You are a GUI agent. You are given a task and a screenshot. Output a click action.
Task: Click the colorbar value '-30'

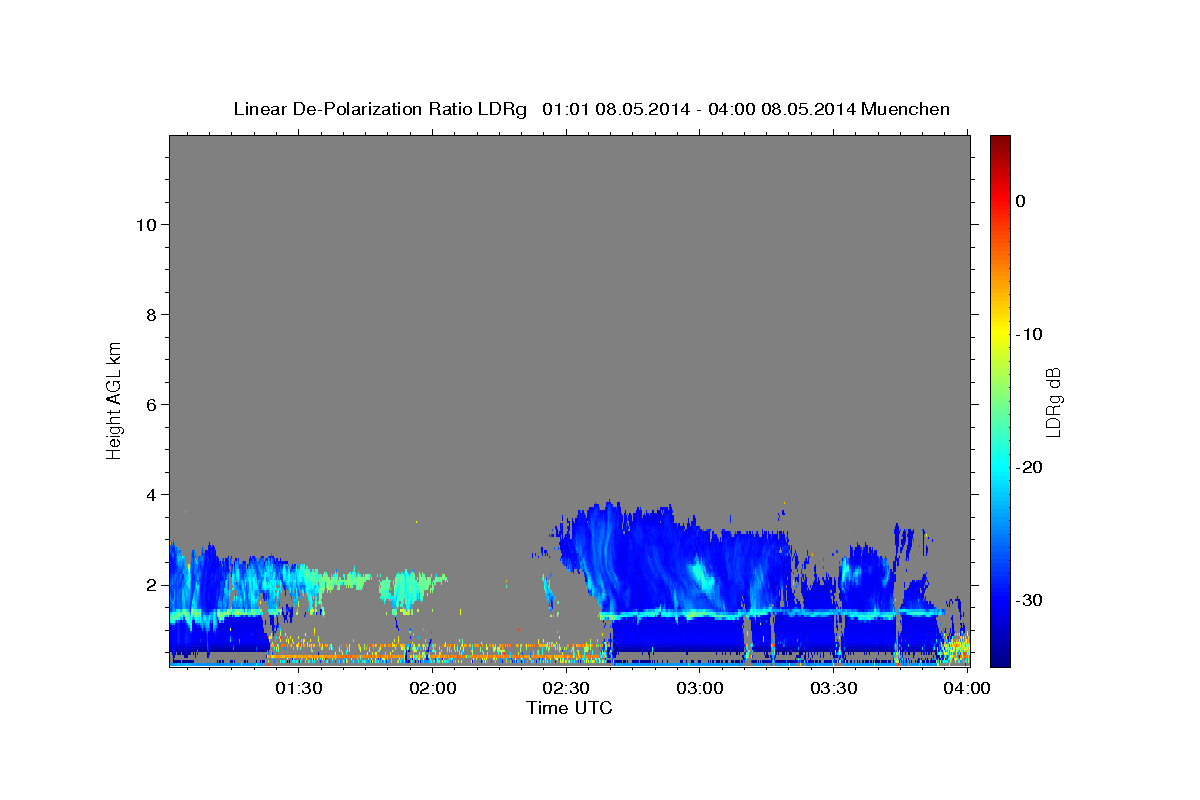click(x=1029, y=600)
